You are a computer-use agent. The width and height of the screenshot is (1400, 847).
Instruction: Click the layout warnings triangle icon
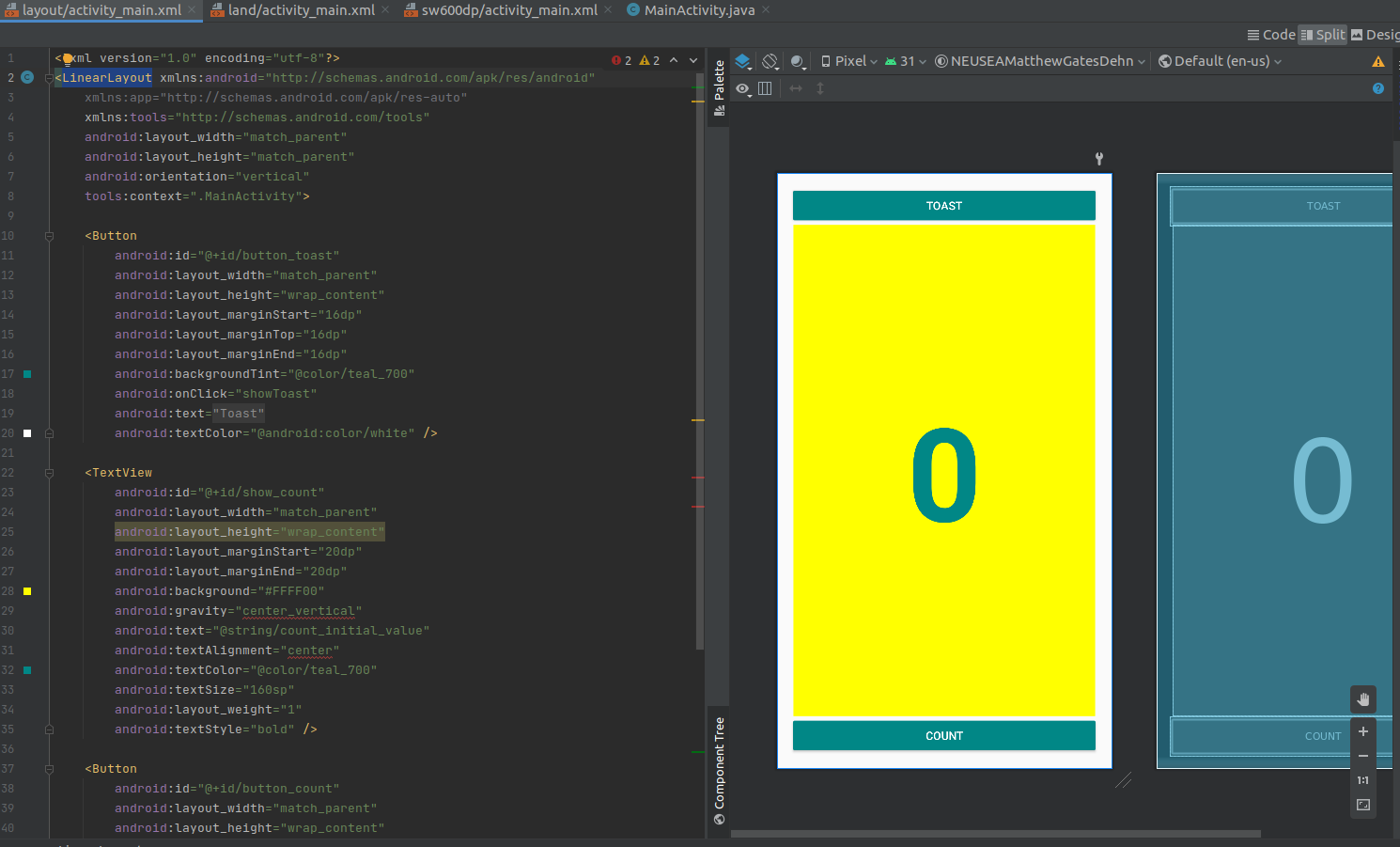coord(1378,62)
